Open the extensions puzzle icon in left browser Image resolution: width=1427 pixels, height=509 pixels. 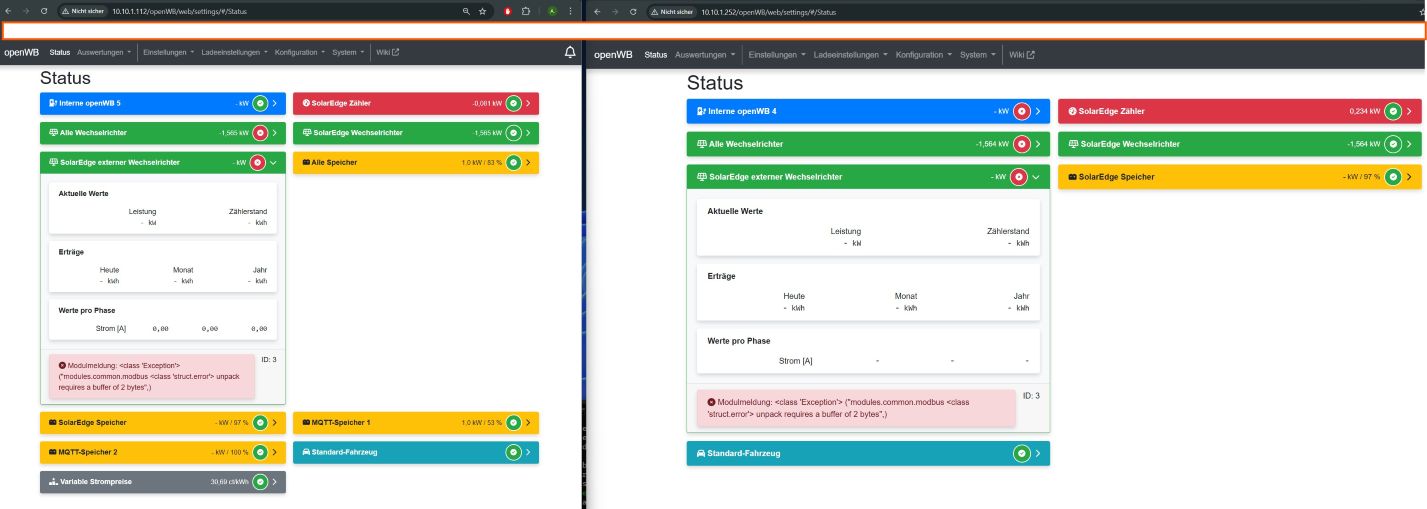click(x=526, y=11)
